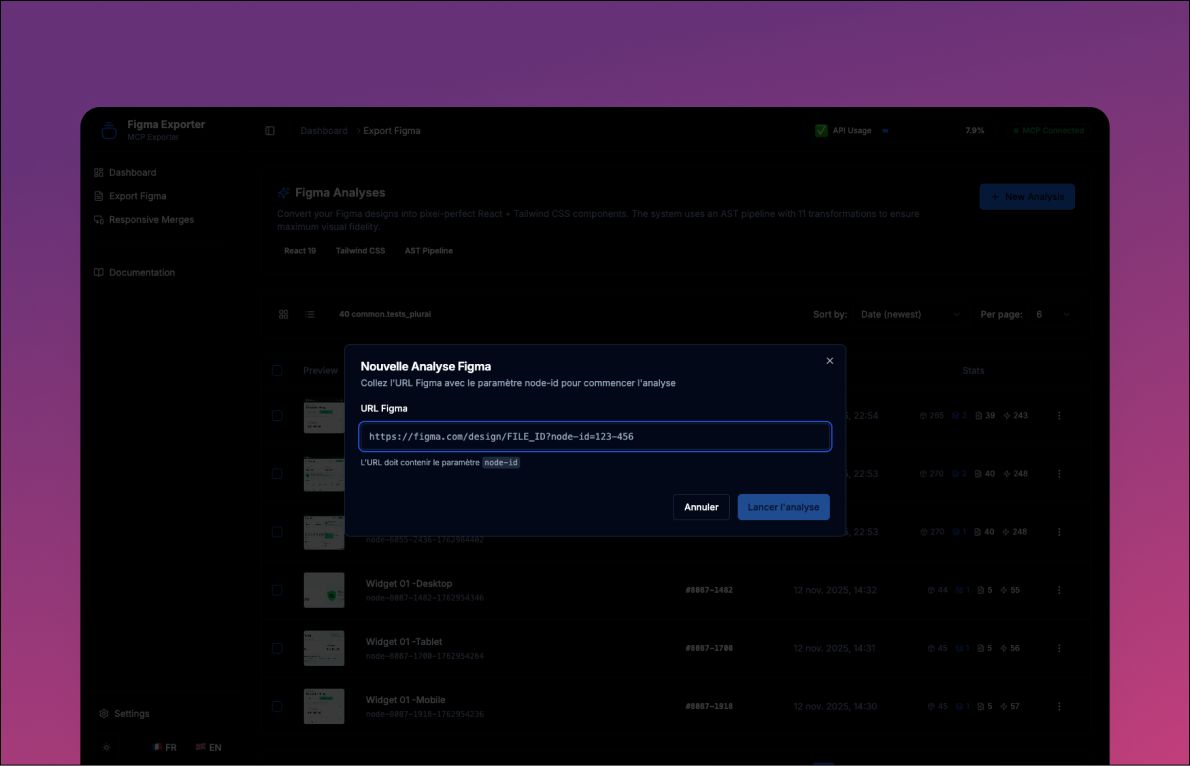Click the New Analysis button
The height and width of the screenshot is (766, 1190).
1027,197
